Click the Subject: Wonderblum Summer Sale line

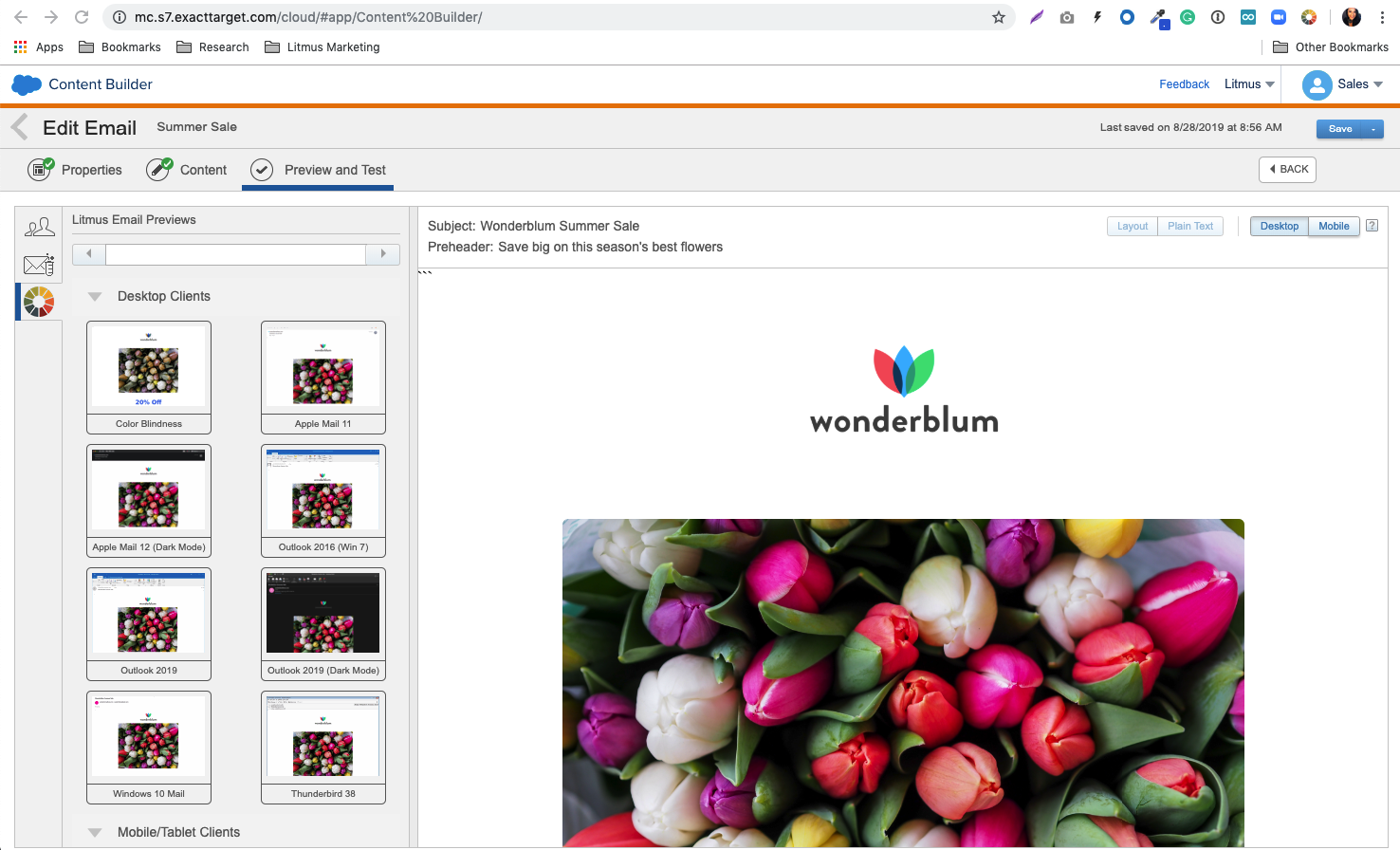[533, 226]
